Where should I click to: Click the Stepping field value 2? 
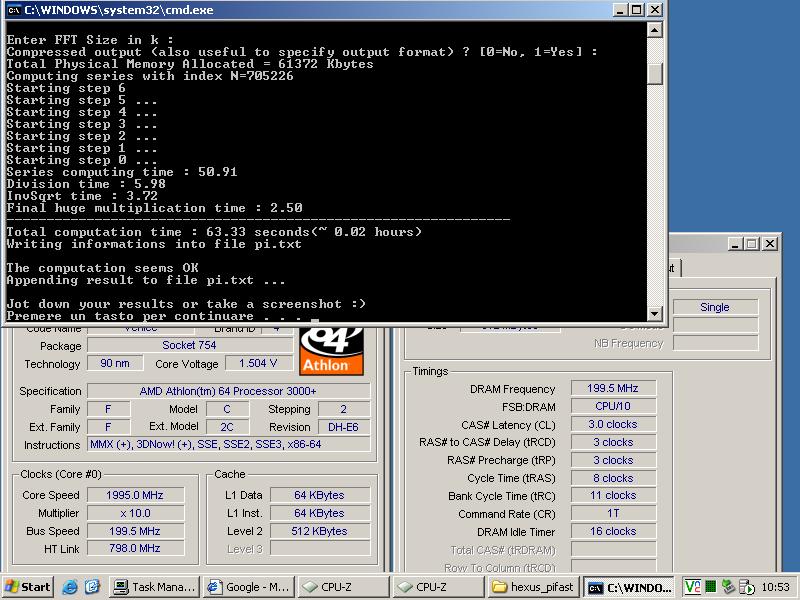tap(343, 409)
